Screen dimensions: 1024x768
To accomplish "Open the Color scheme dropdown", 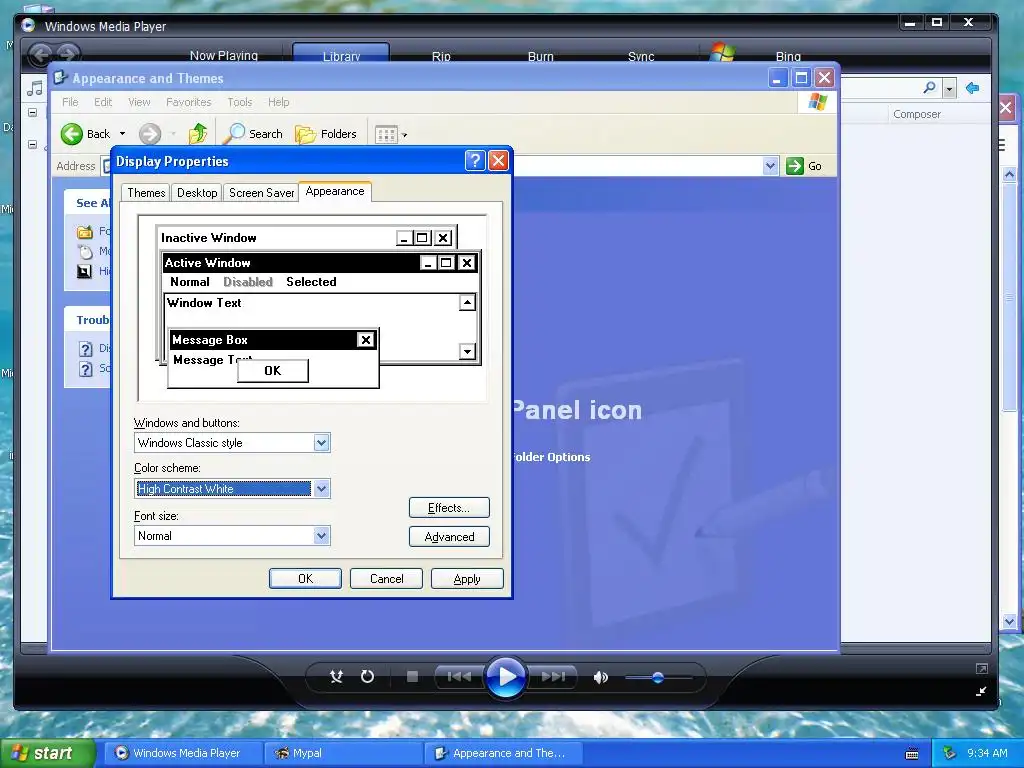I will coord(321,488).
